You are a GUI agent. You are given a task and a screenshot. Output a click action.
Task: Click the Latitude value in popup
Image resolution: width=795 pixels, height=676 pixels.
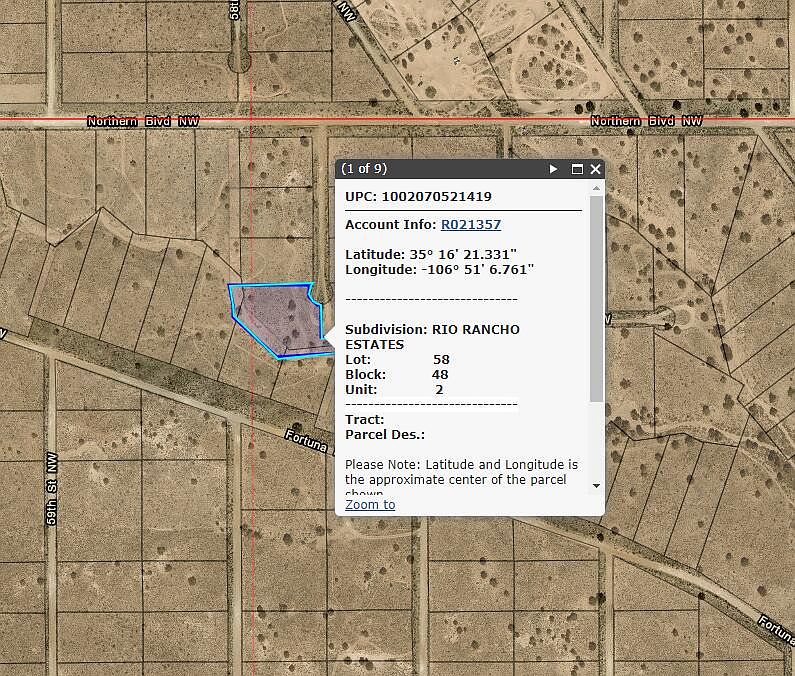tap(467, 255)
